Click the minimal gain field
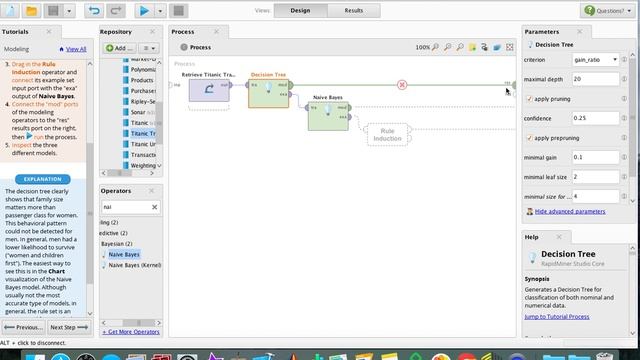 (x=596, y=157)
